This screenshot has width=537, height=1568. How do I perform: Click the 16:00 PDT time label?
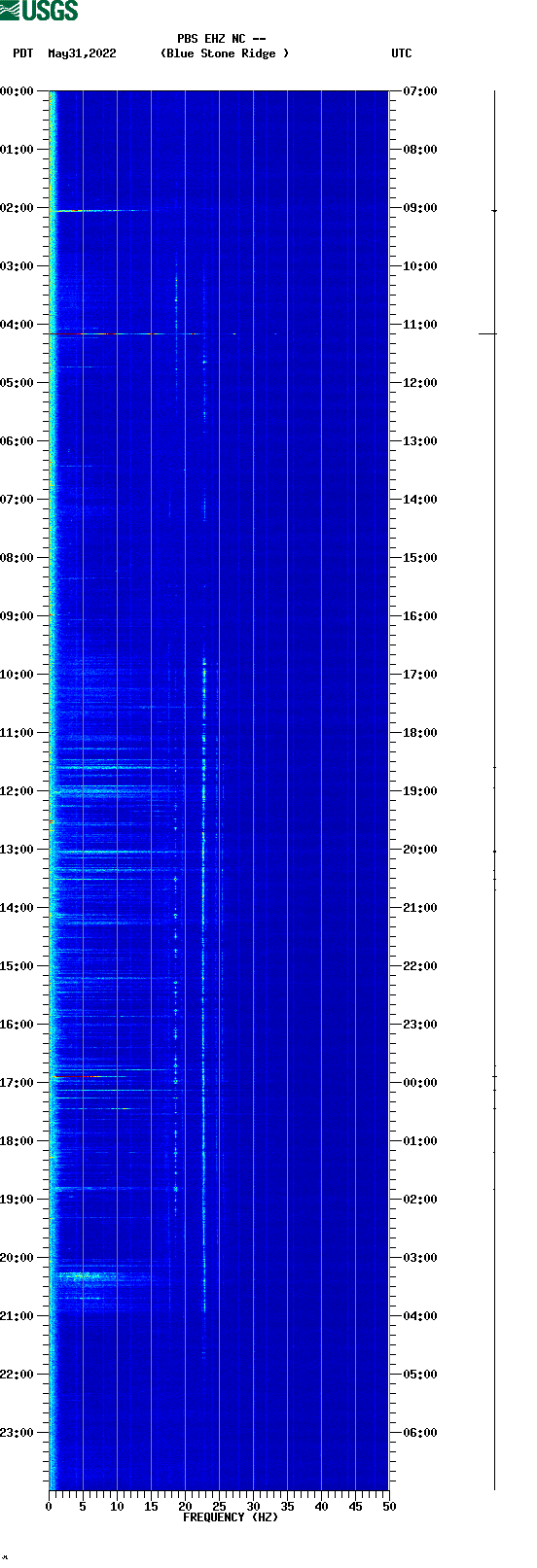tap(17, 1025)
